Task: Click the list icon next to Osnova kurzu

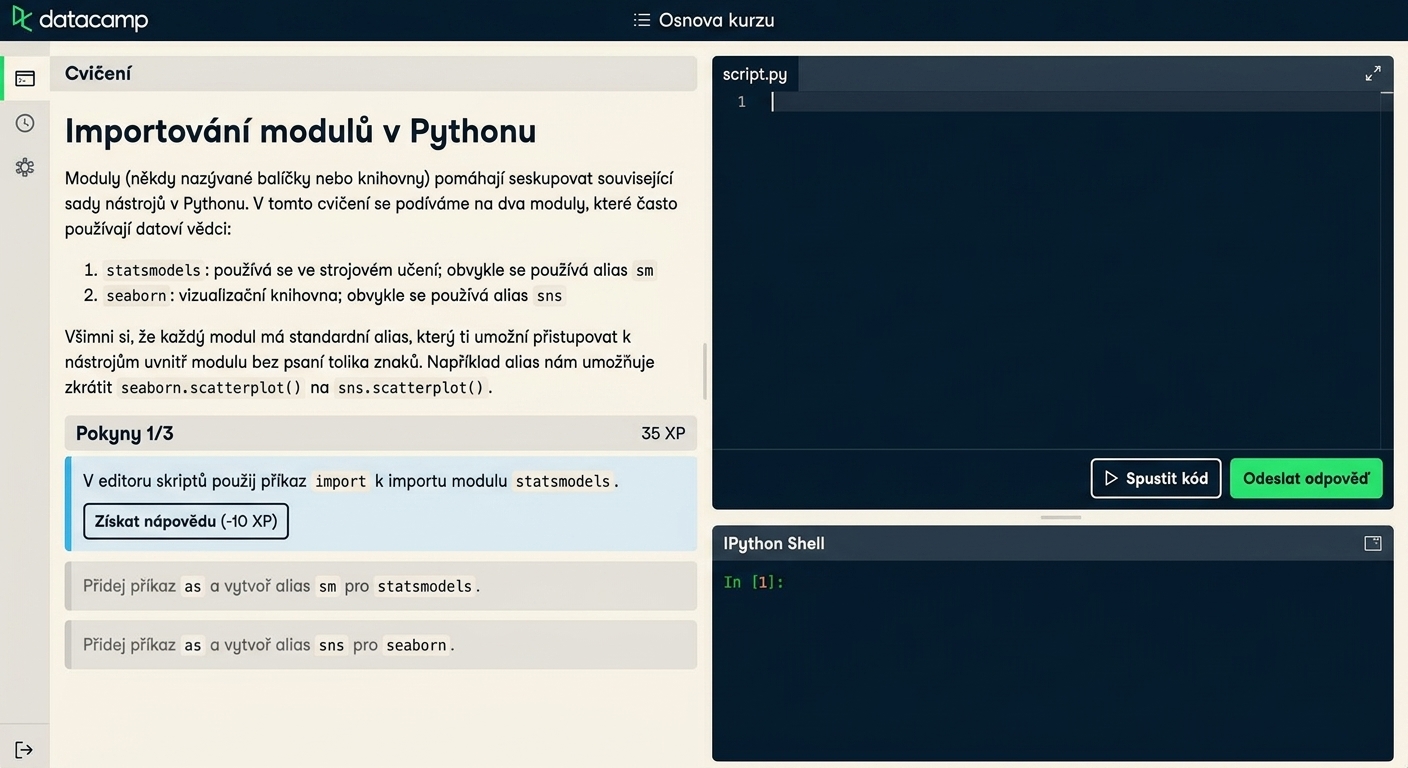Action: point(642,20)
